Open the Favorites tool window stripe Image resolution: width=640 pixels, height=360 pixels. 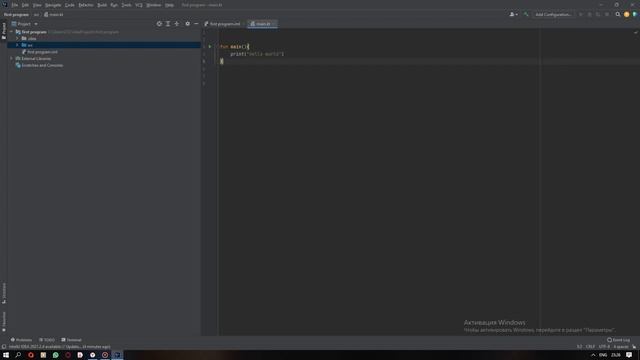click(4, 322)
